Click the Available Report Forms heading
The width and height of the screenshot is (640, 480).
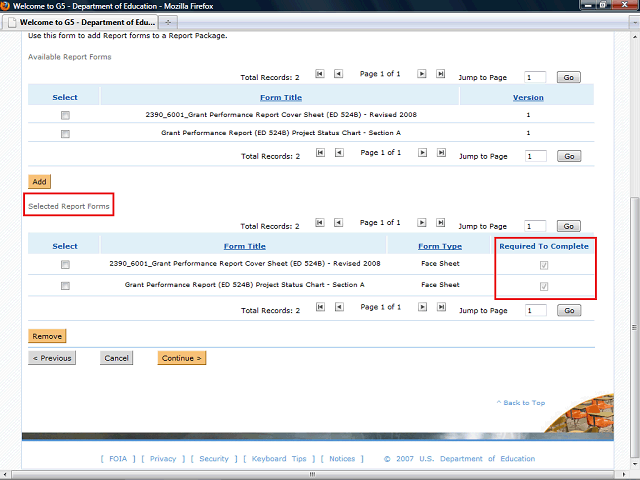[x=69, y=57]
